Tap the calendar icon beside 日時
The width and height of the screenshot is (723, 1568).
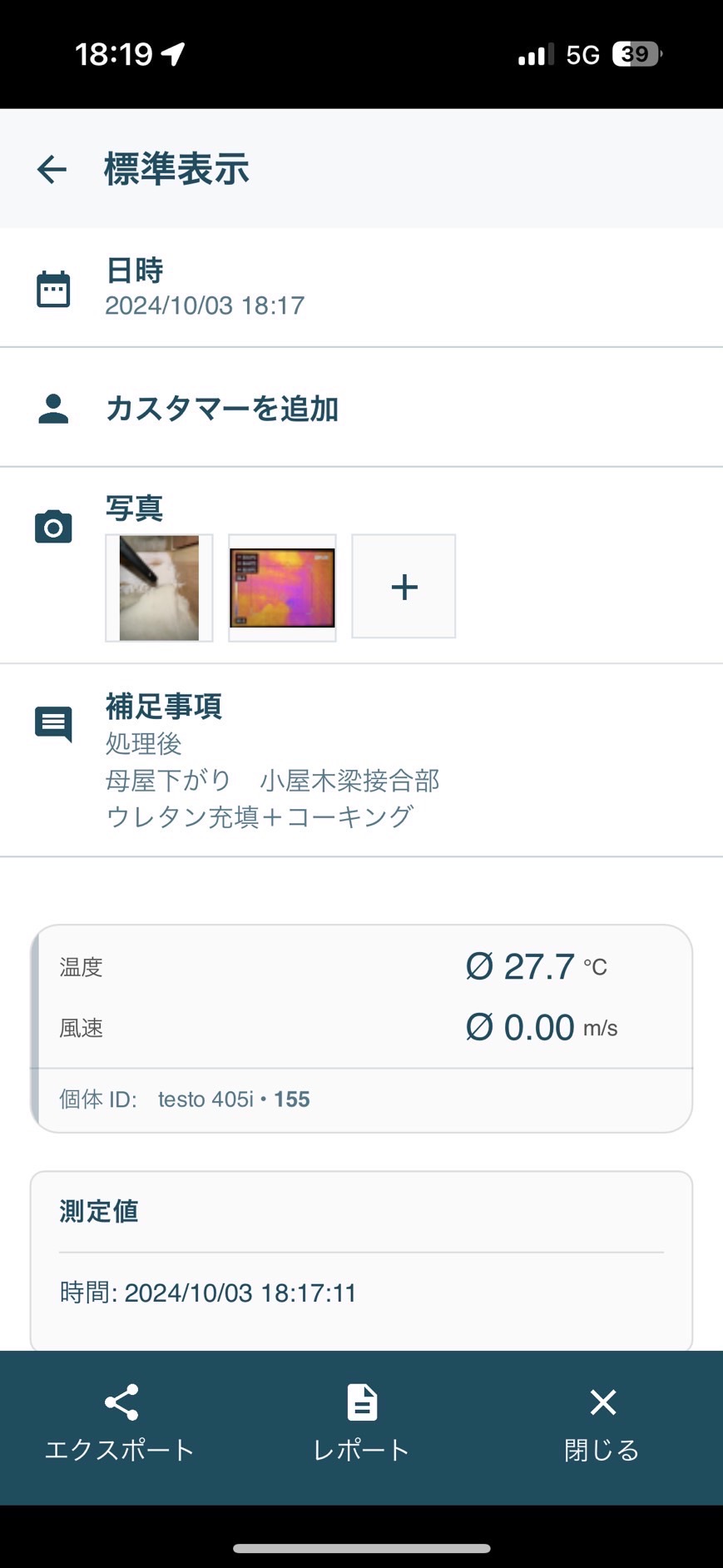pyautogui.click(x=53, y=290)
